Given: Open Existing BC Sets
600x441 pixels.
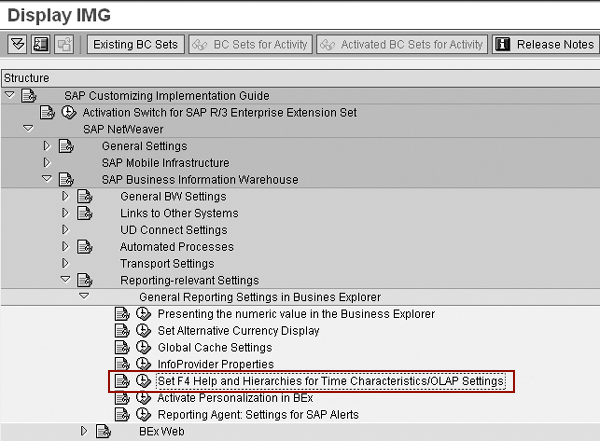Looking at the screenshot, I should click(x=136, y=44).
